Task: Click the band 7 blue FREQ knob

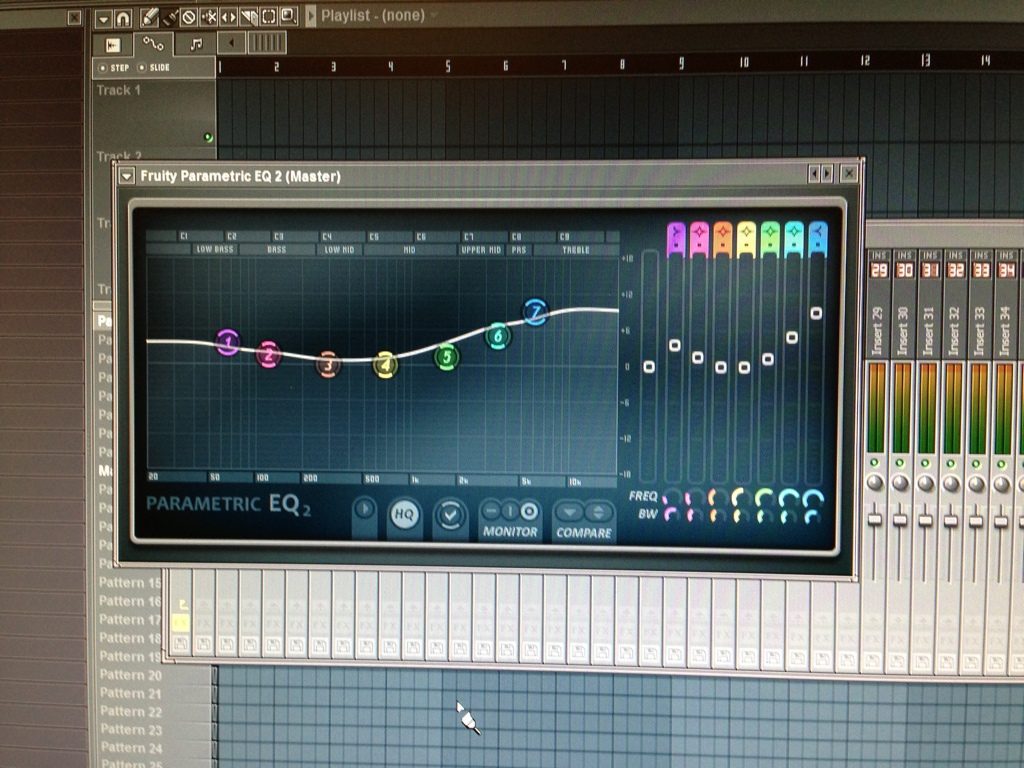Action: (x=812, y=498)
